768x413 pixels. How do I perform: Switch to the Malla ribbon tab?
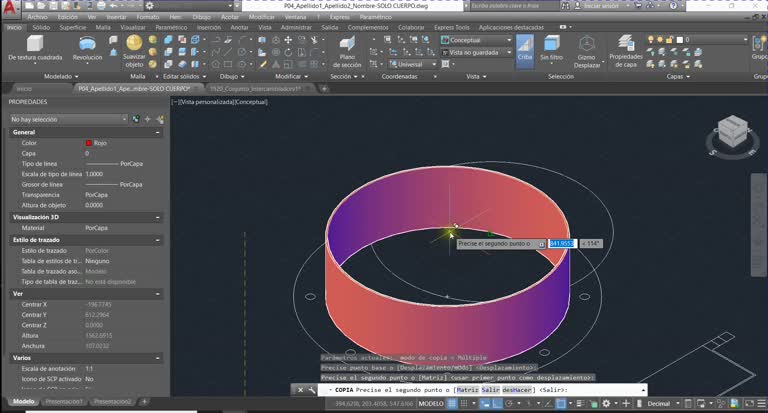click(x=103, y=27)
